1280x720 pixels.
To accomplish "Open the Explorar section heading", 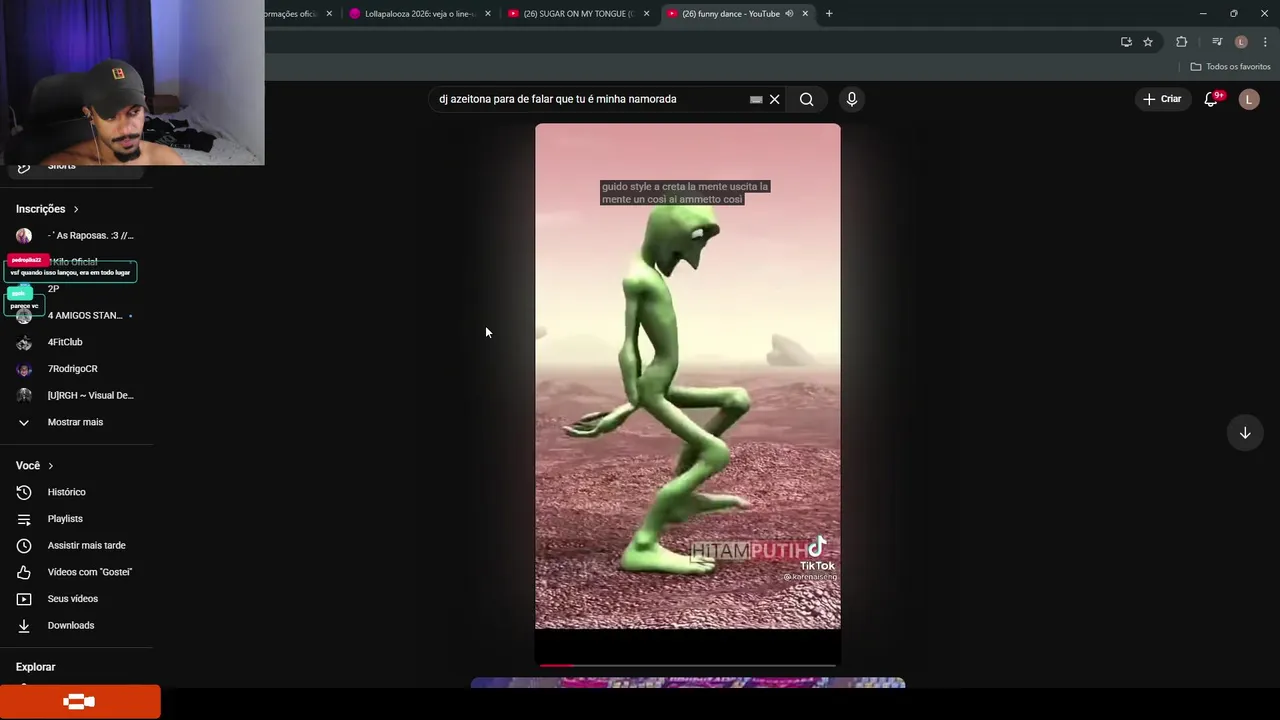I will point(36,667).
